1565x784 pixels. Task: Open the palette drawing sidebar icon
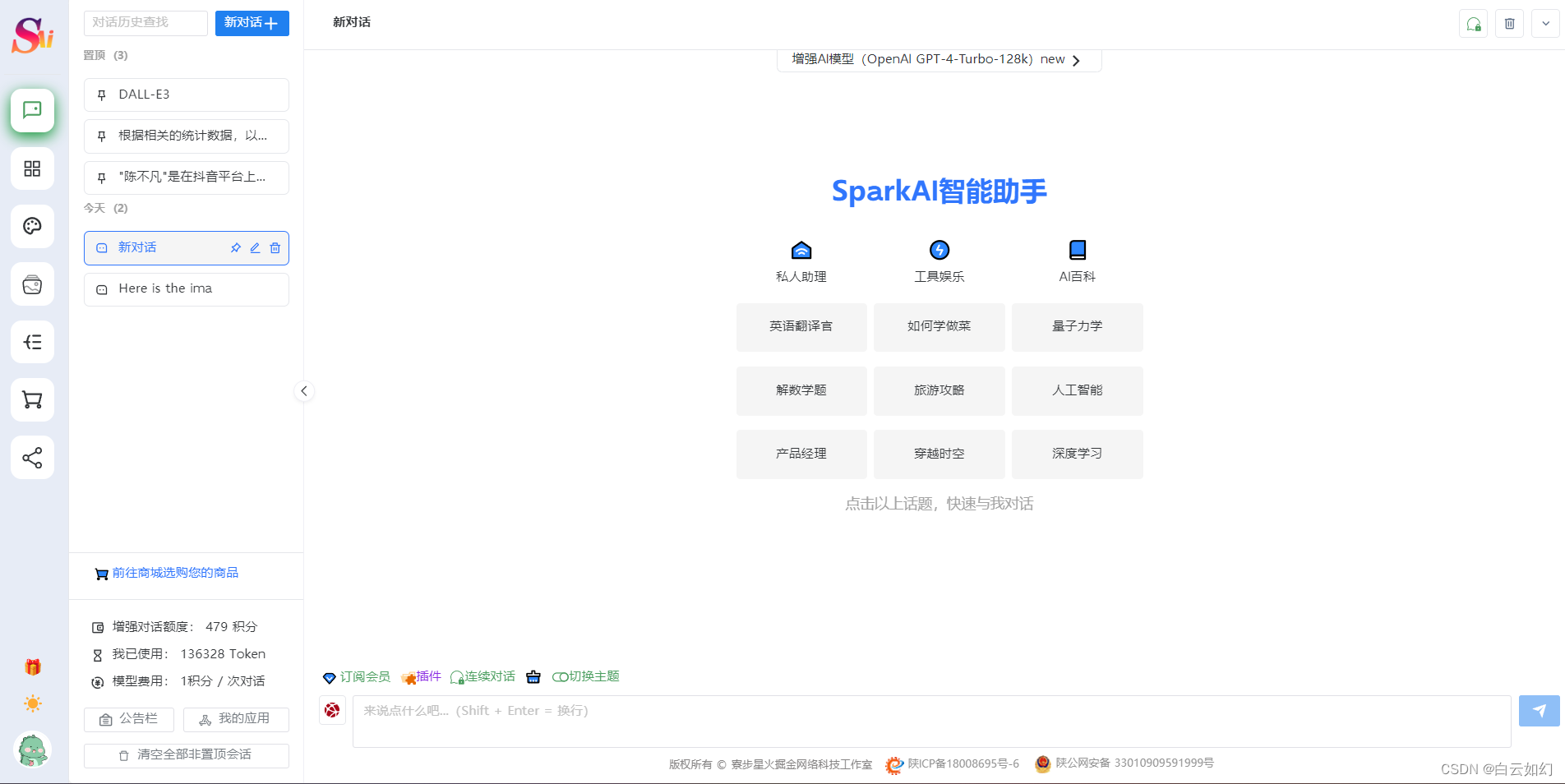[32, 226]
